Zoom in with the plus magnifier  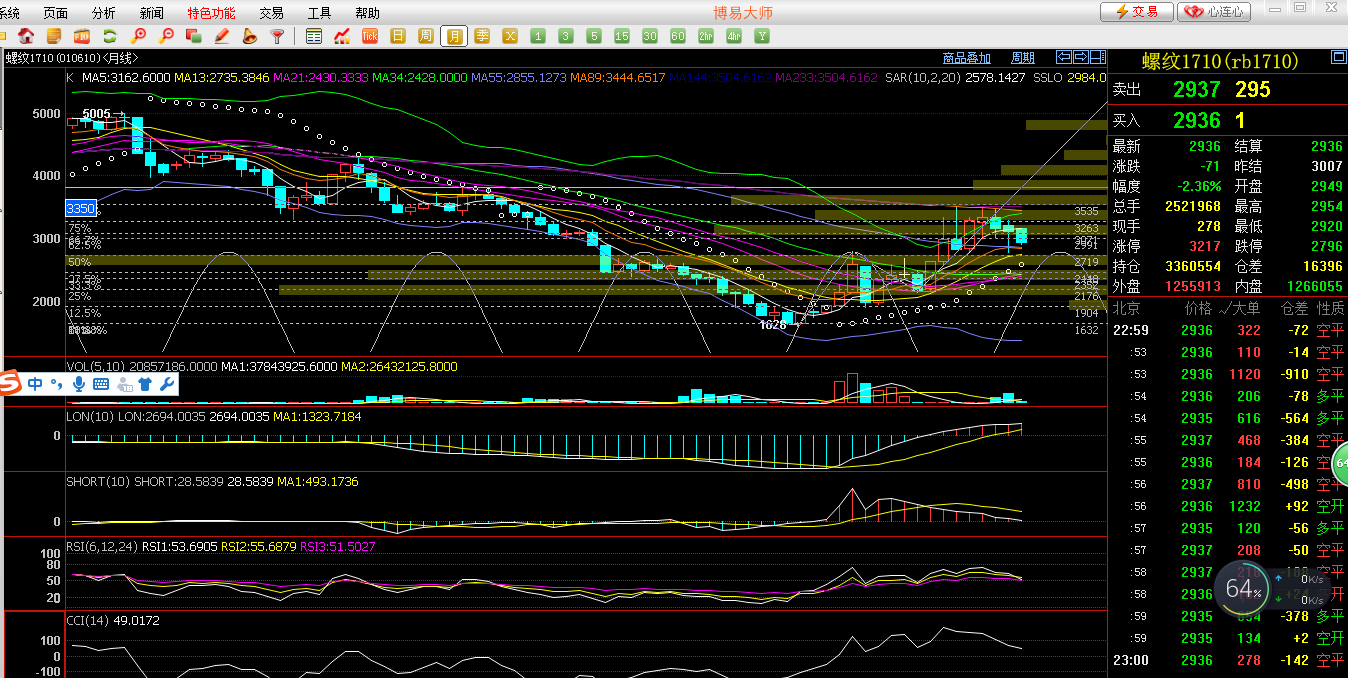click(x=139, y=36)
